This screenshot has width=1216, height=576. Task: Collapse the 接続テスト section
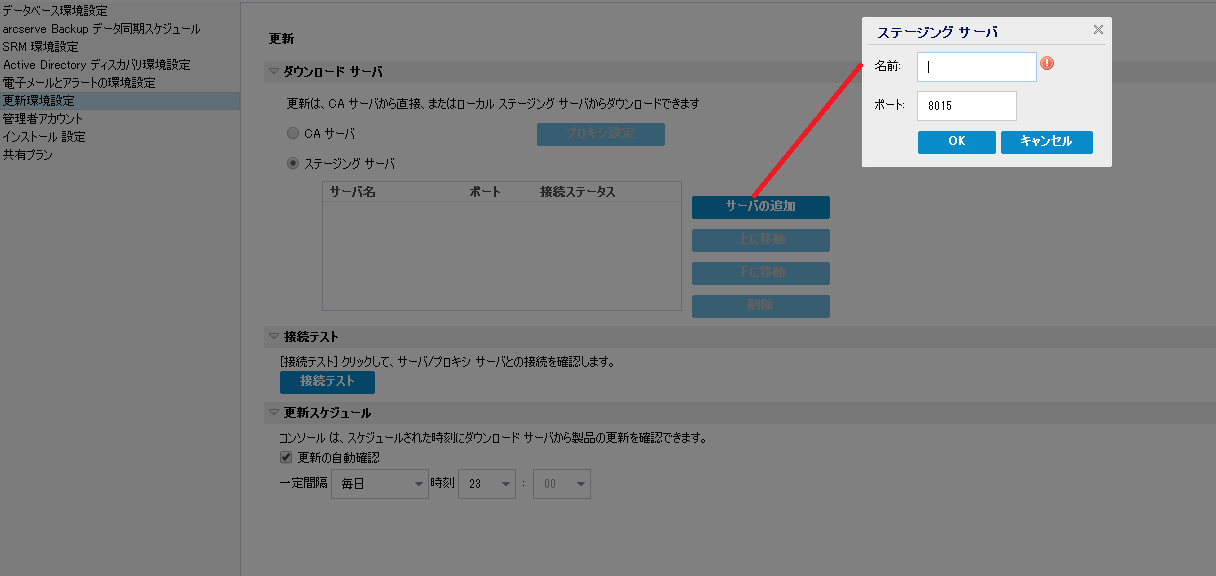point(274,337)
